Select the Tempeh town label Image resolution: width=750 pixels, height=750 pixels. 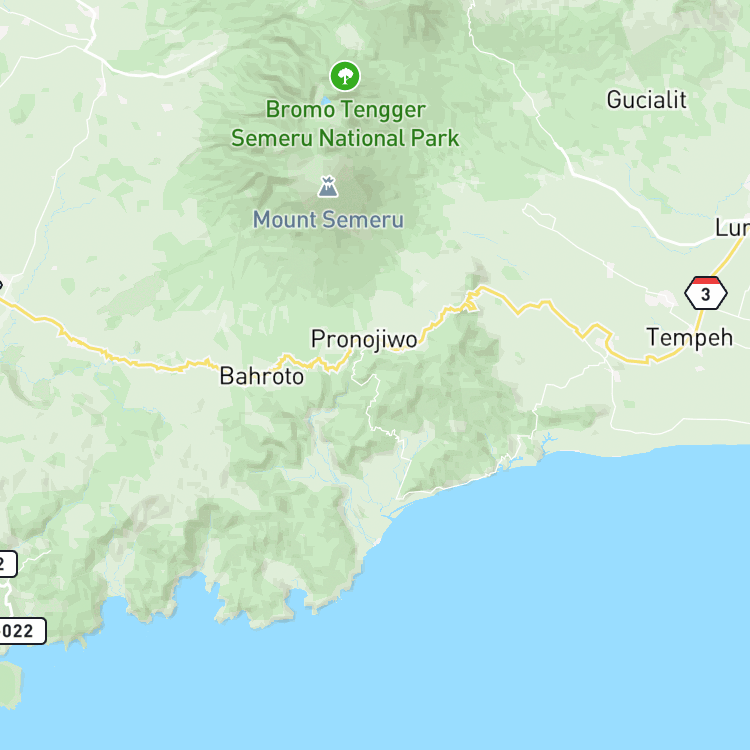tap(689, 338)
